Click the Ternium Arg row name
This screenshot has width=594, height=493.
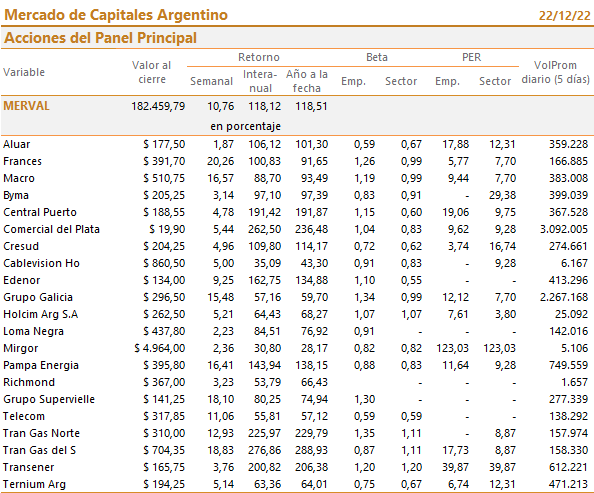click(34, 484)
